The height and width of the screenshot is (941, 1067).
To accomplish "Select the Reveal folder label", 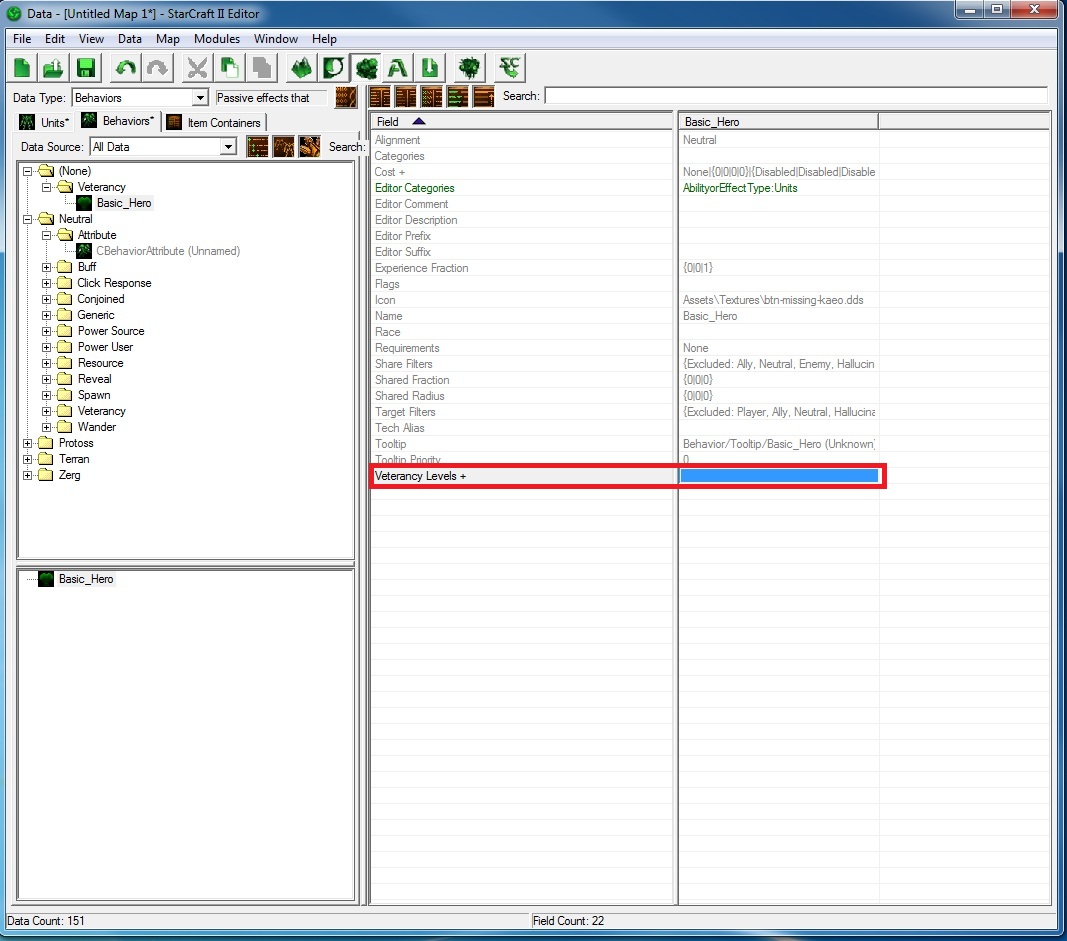I will pos(95,379).
